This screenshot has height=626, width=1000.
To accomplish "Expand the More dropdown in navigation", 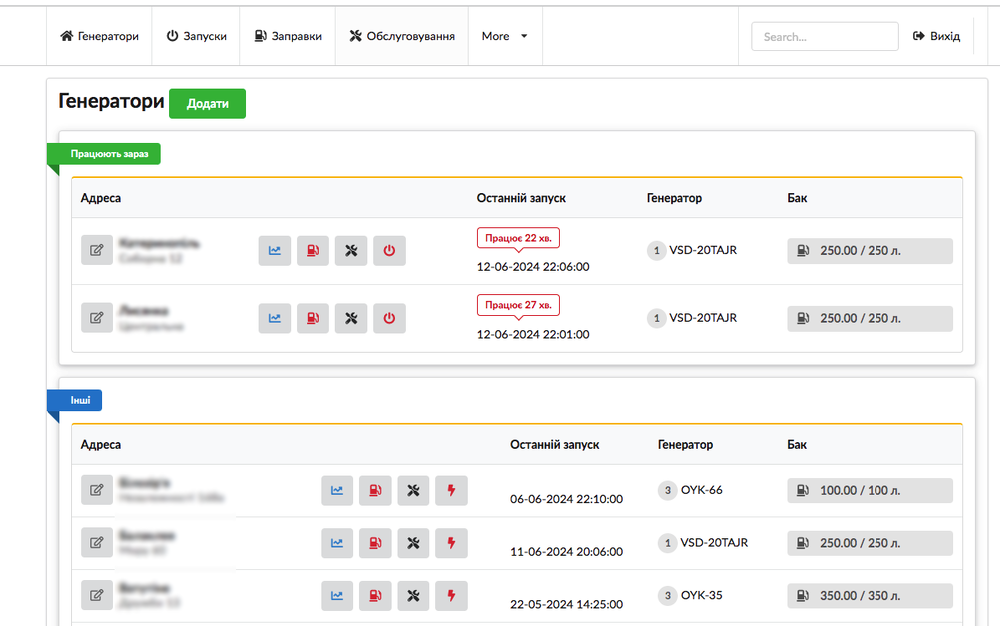I will 504,36.
